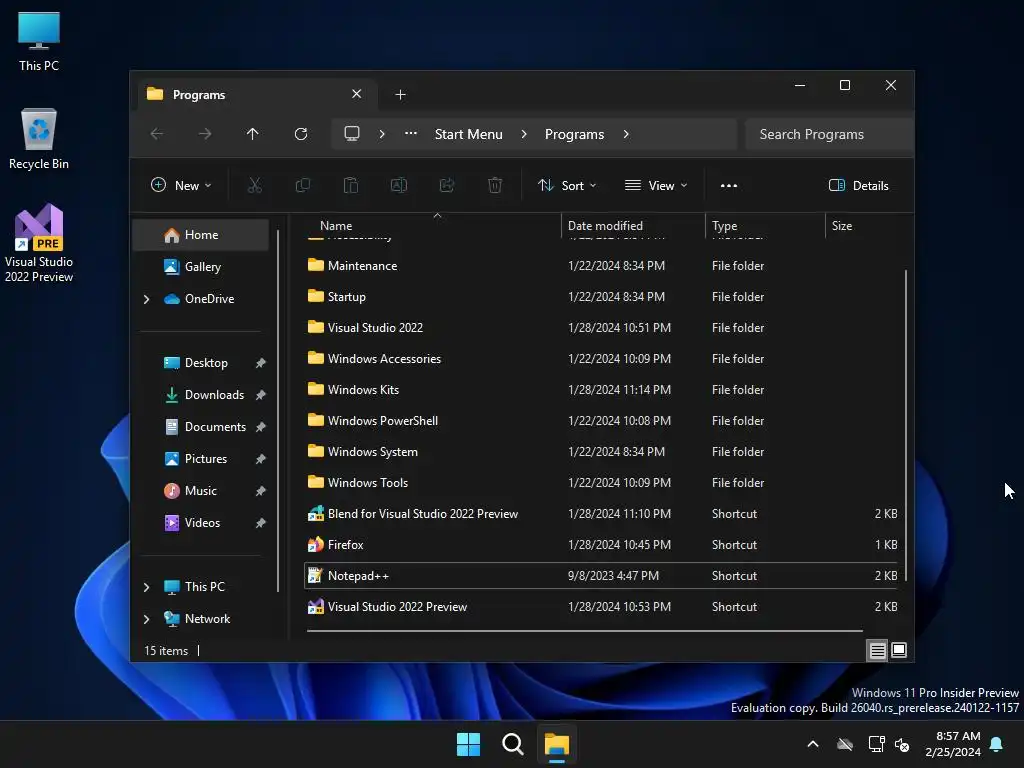
Task: Select the Notepad++ shortcut
Action: tap(601, 575)
